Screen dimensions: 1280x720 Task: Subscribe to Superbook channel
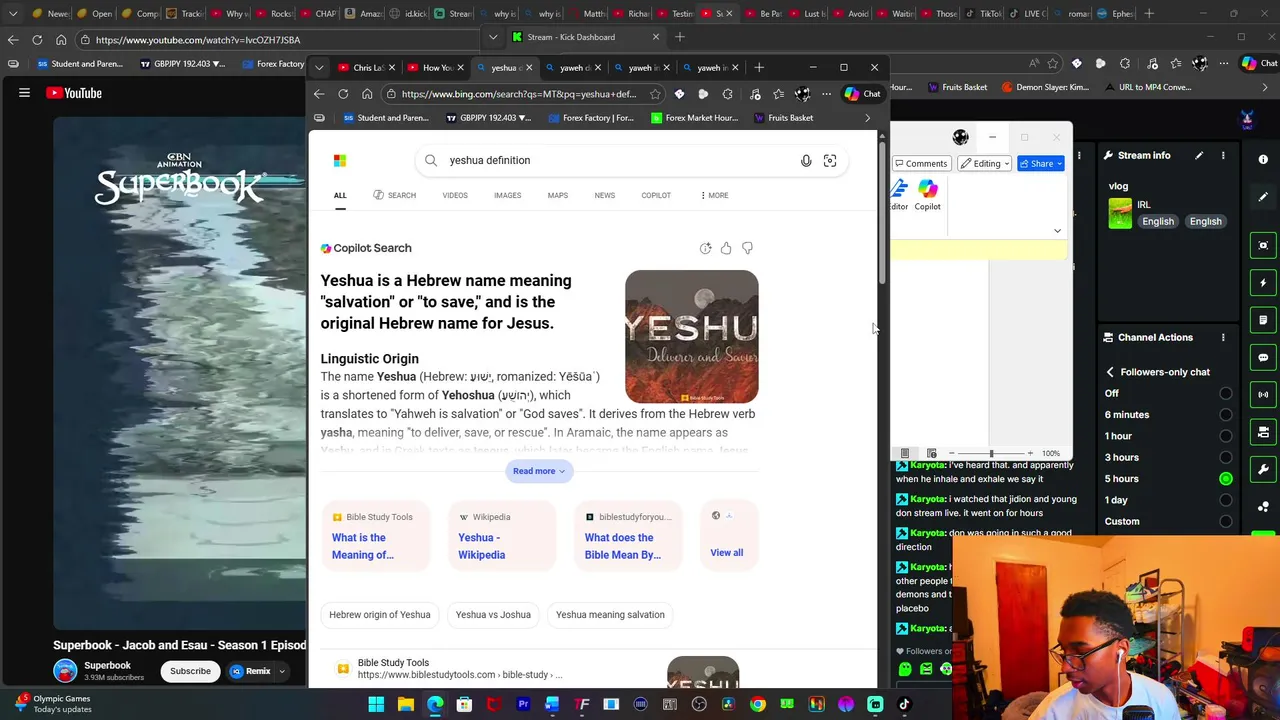(190, 671)
